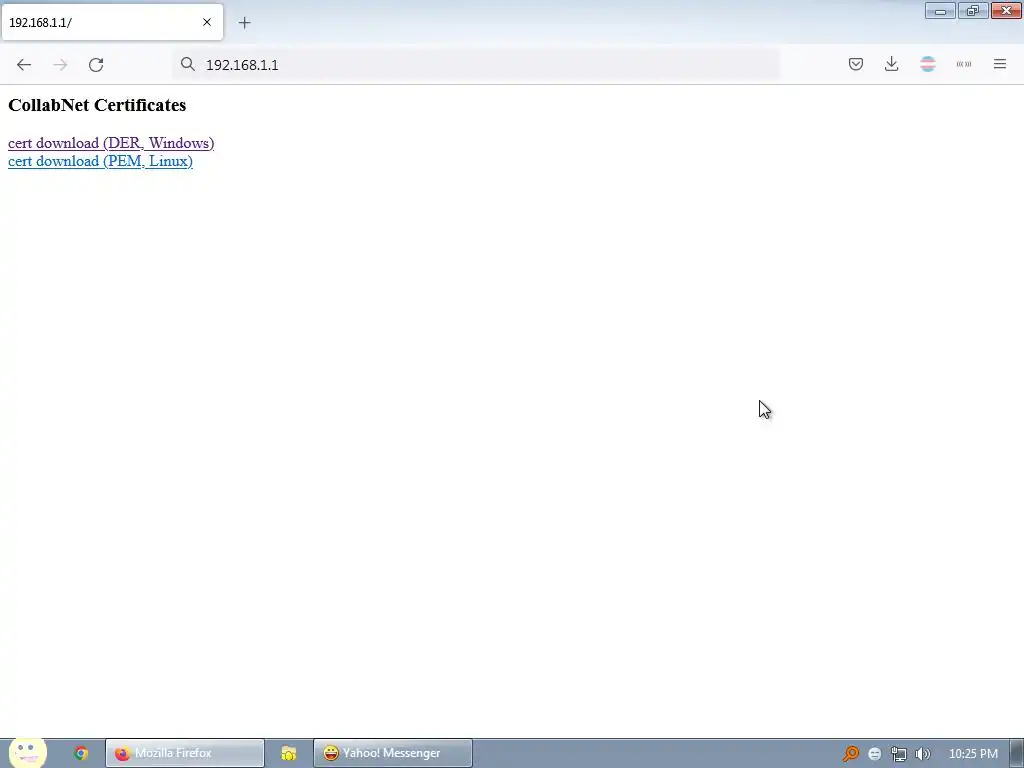Go back to the previous page

(x=24, y=65)
